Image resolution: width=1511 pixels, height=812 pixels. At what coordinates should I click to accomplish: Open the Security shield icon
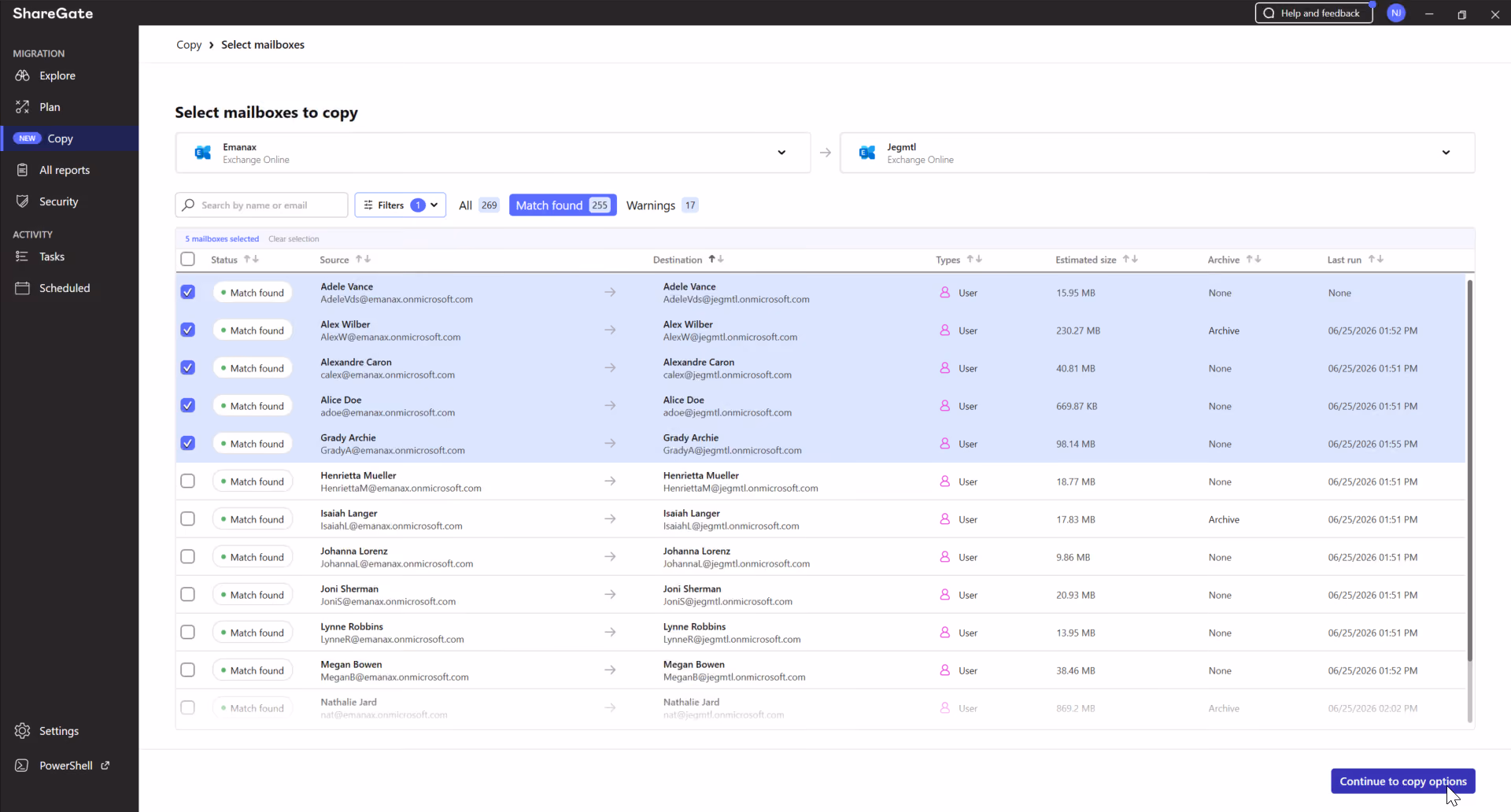pos(22,201)
